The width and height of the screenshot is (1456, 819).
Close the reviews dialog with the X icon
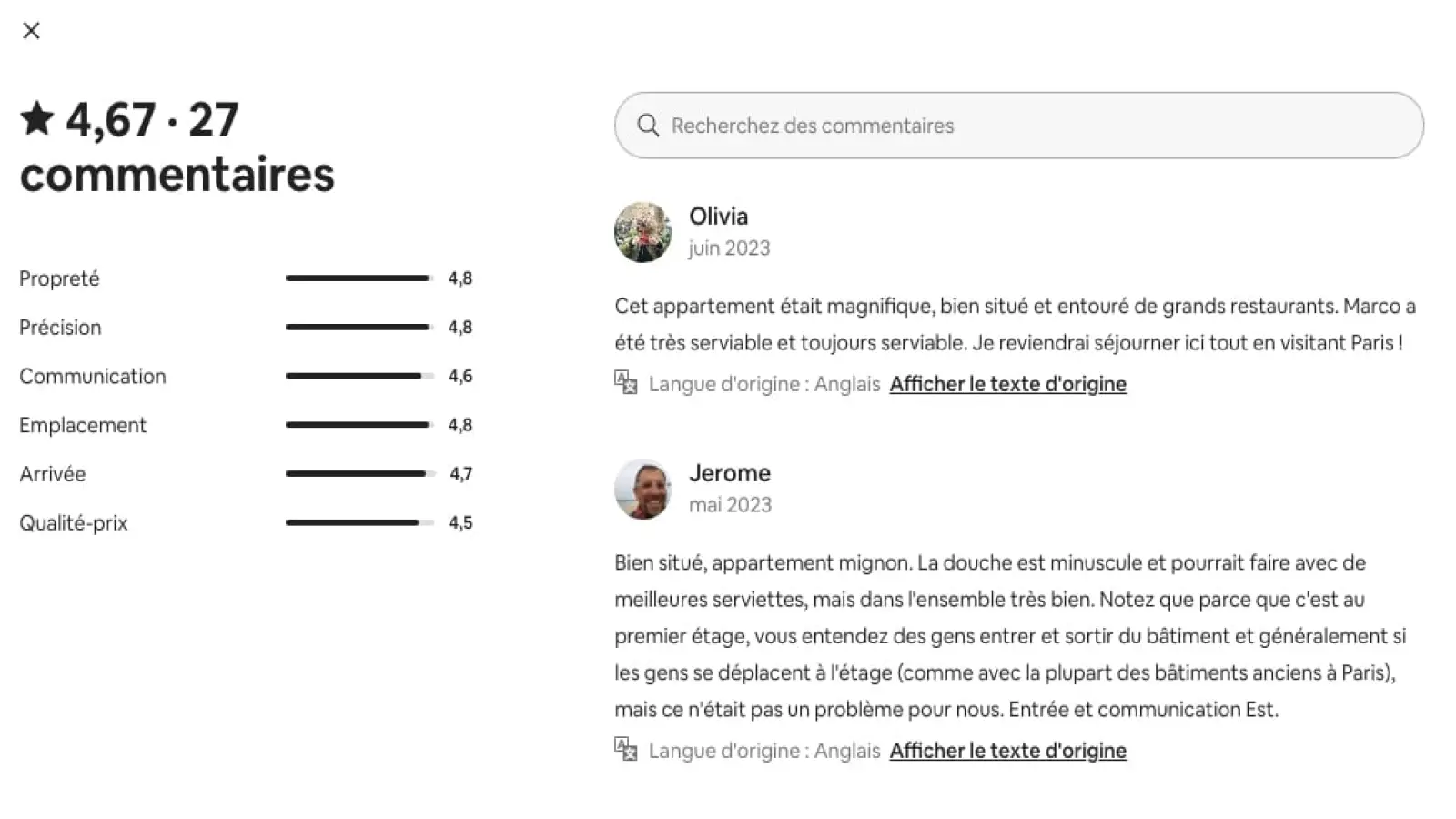click(31, 31)
